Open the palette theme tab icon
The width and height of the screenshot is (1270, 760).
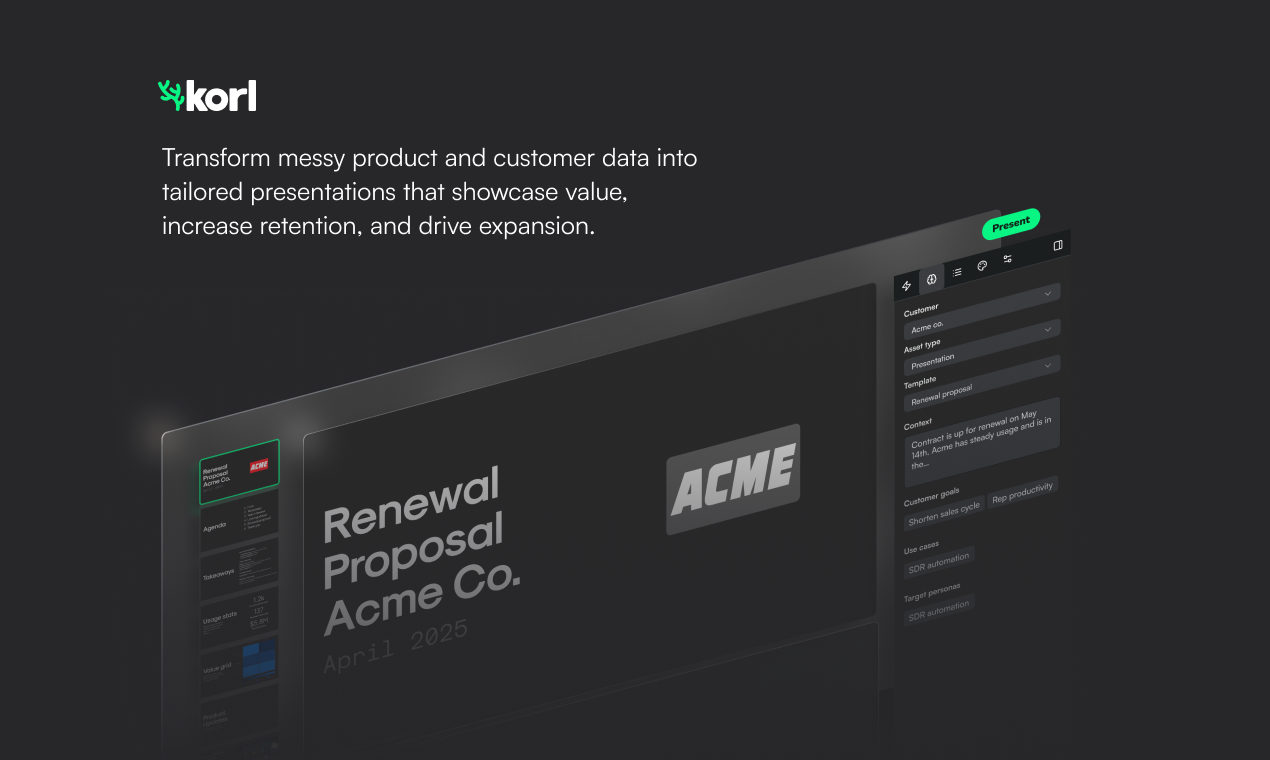point(982,266)
